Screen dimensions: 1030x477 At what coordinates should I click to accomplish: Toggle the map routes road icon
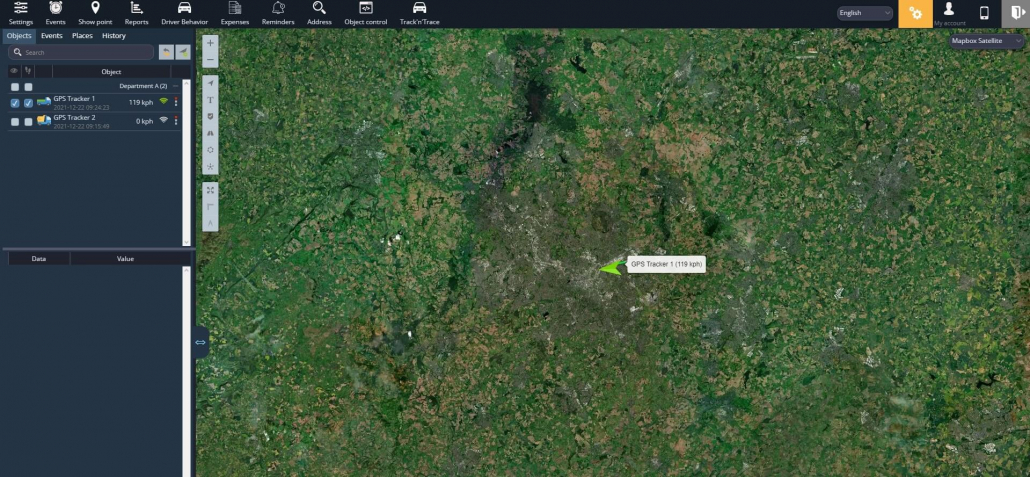point(210,133)
